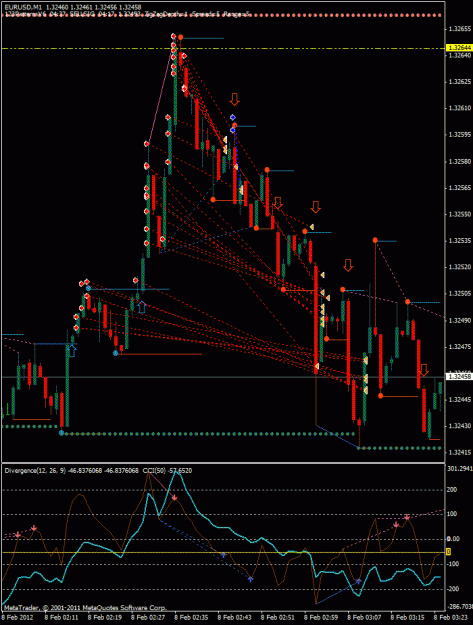Select the blue dot at the 02:21 low near 1.32472
Viewport: 473px width, 625px height.
116,353
